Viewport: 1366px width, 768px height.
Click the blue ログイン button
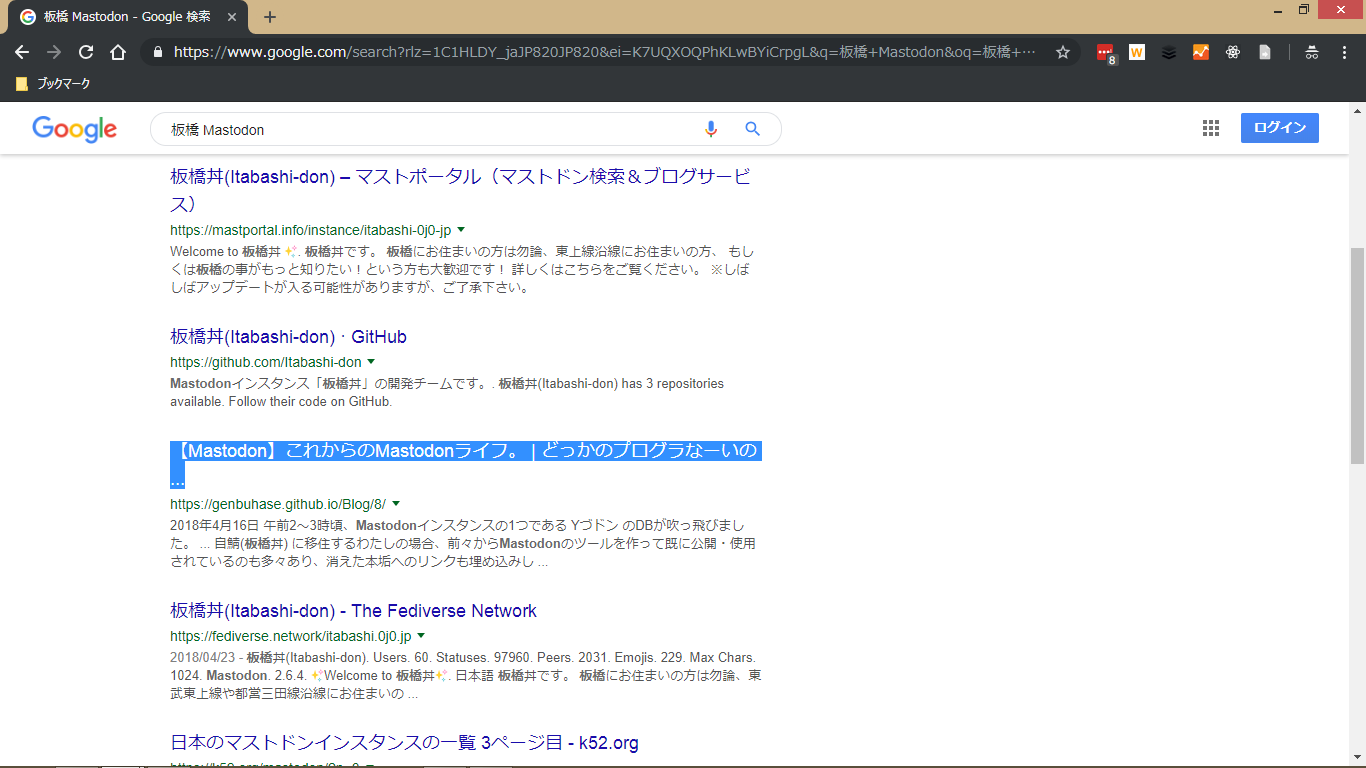[1279, 128]
